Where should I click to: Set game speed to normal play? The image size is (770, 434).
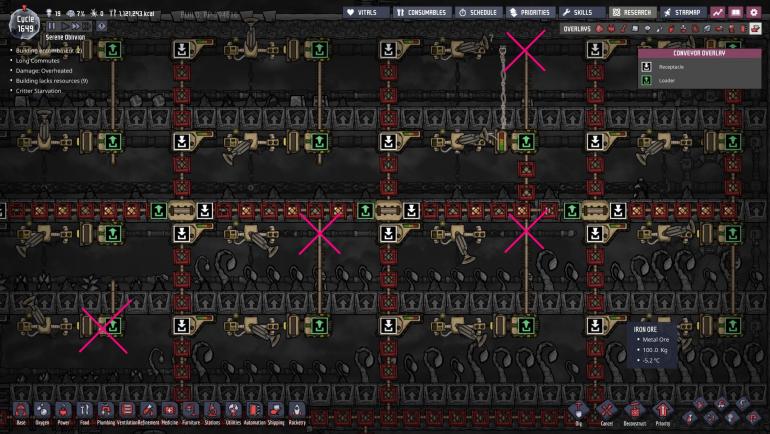point(64,26)
